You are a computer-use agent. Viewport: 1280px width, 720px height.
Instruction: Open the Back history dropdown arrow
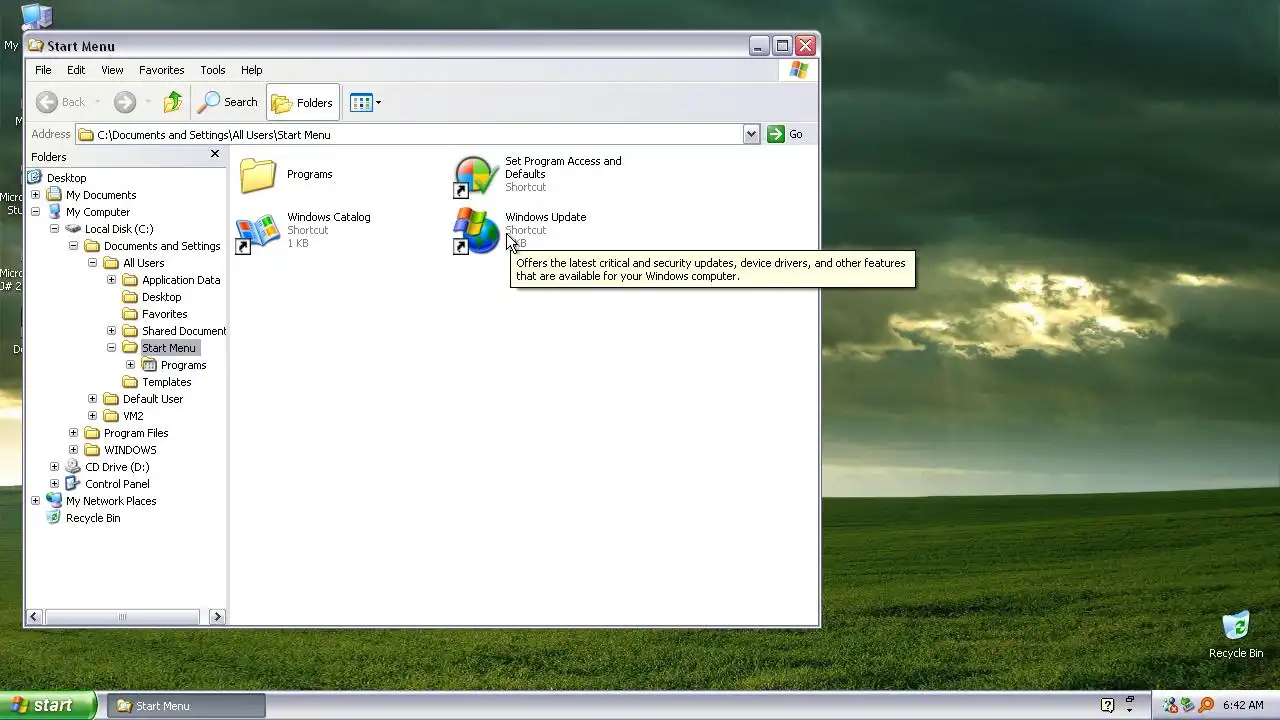(x=97, y=102)
